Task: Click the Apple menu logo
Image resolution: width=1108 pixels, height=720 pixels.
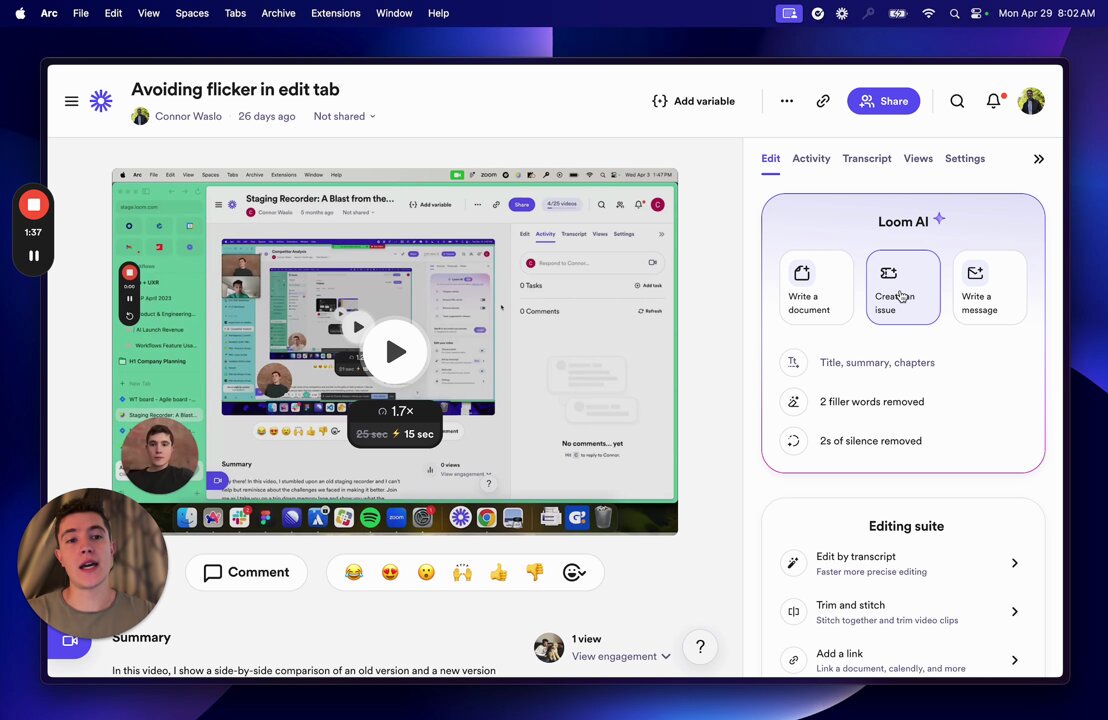Action: [20, 13]
